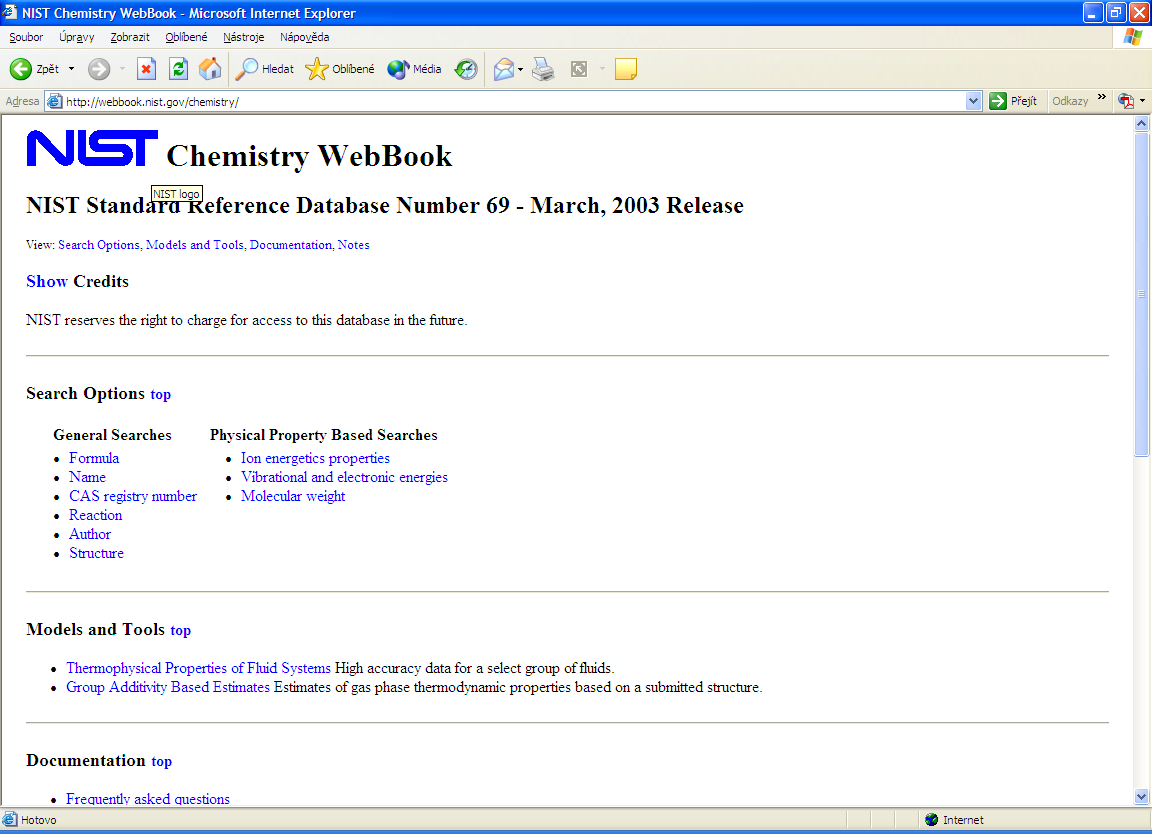This screenshot has width=1152, height=834.
Task: Search by Formula link
Action: 94,458
